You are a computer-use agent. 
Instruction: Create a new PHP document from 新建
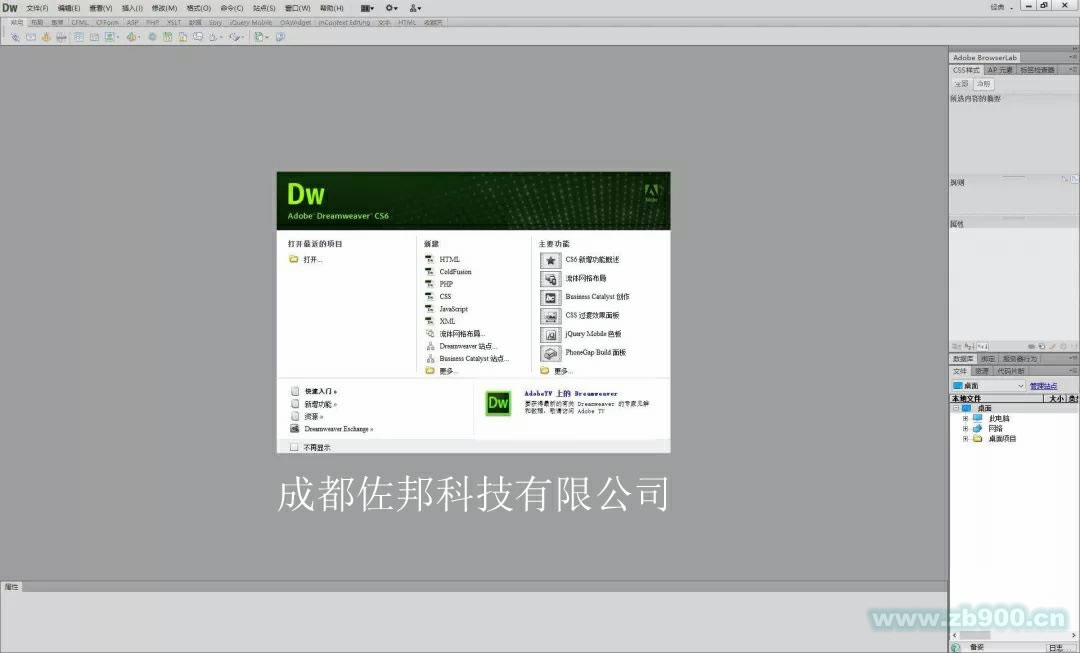(445, 284)
